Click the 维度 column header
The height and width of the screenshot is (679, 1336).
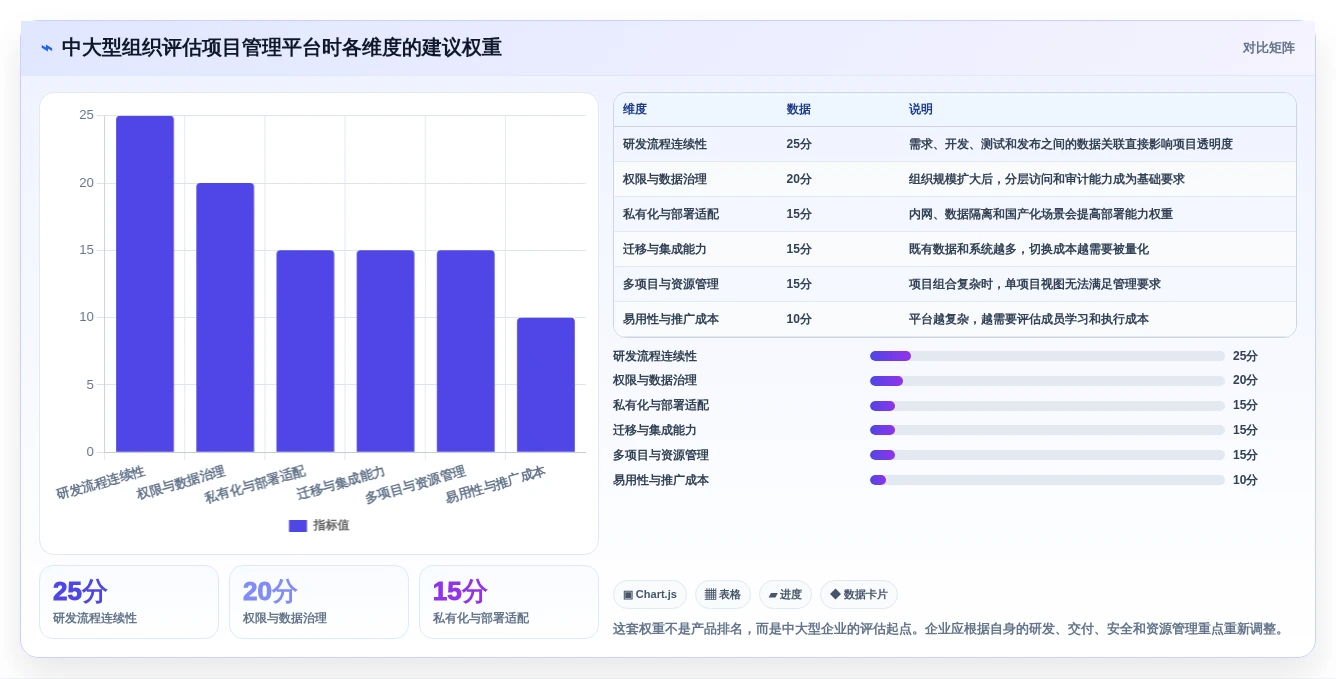pyautogui.click(x=635, y=109)
